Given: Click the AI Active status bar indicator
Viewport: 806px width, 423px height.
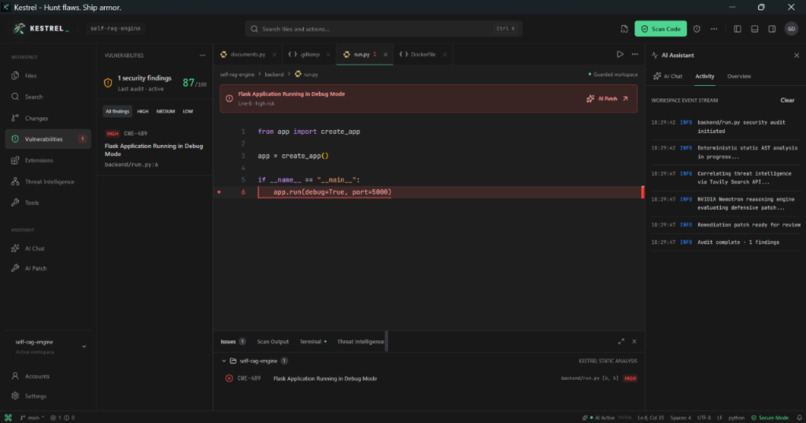Looking at the screenshot, I should coord(597,417).
